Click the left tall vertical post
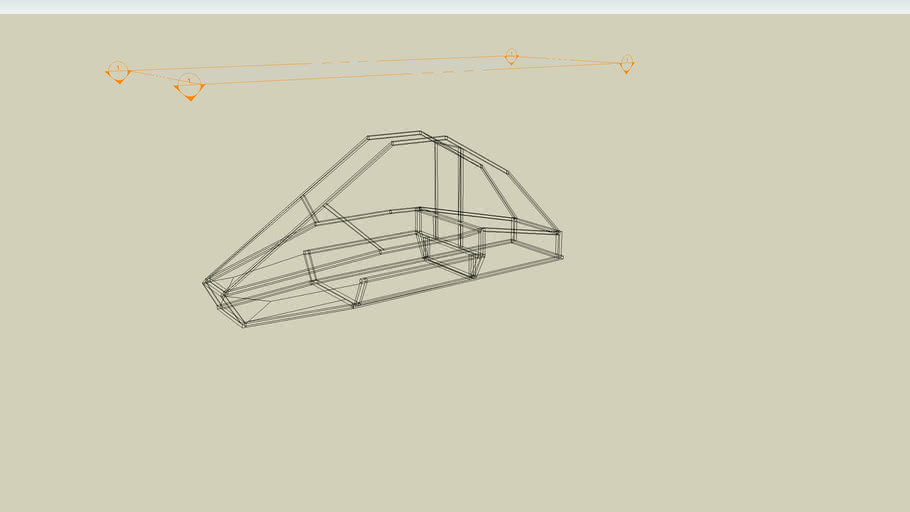 click(x=436, y=190)
